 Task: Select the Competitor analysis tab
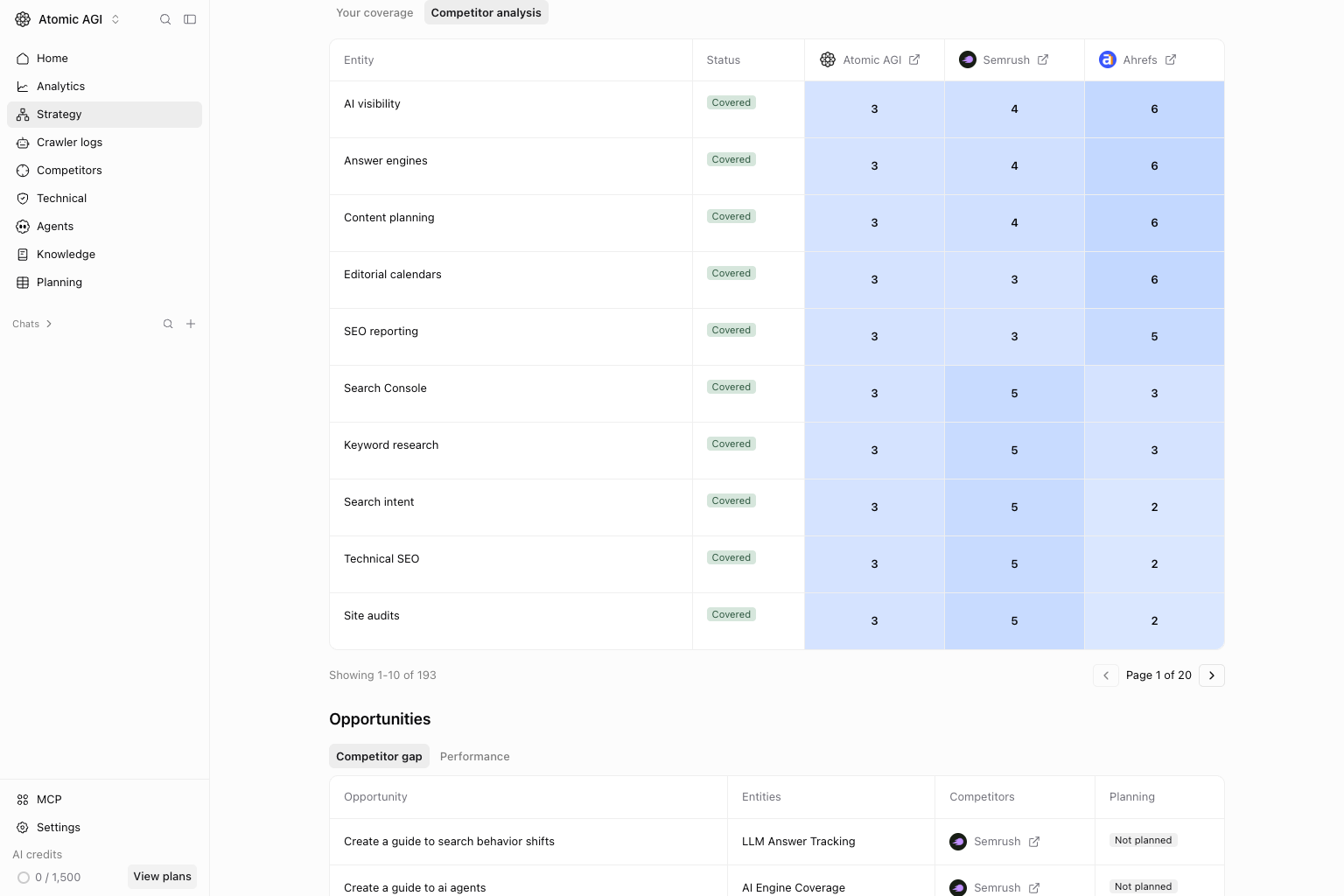[486, 13]
